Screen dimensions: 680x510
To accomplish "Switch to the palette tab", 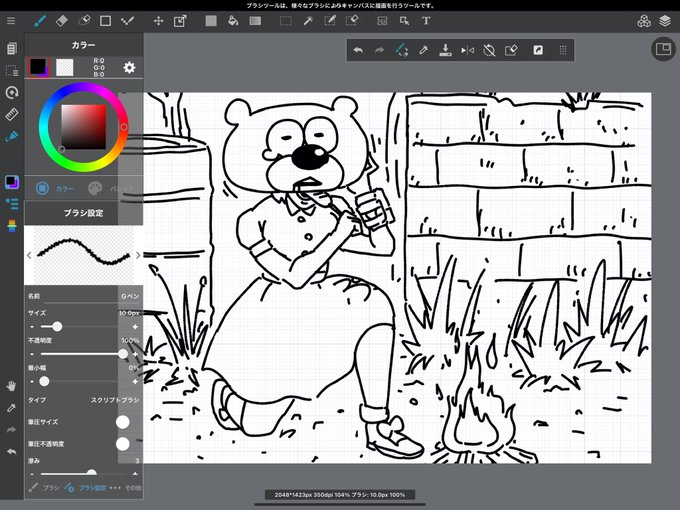I will [109, 188].
